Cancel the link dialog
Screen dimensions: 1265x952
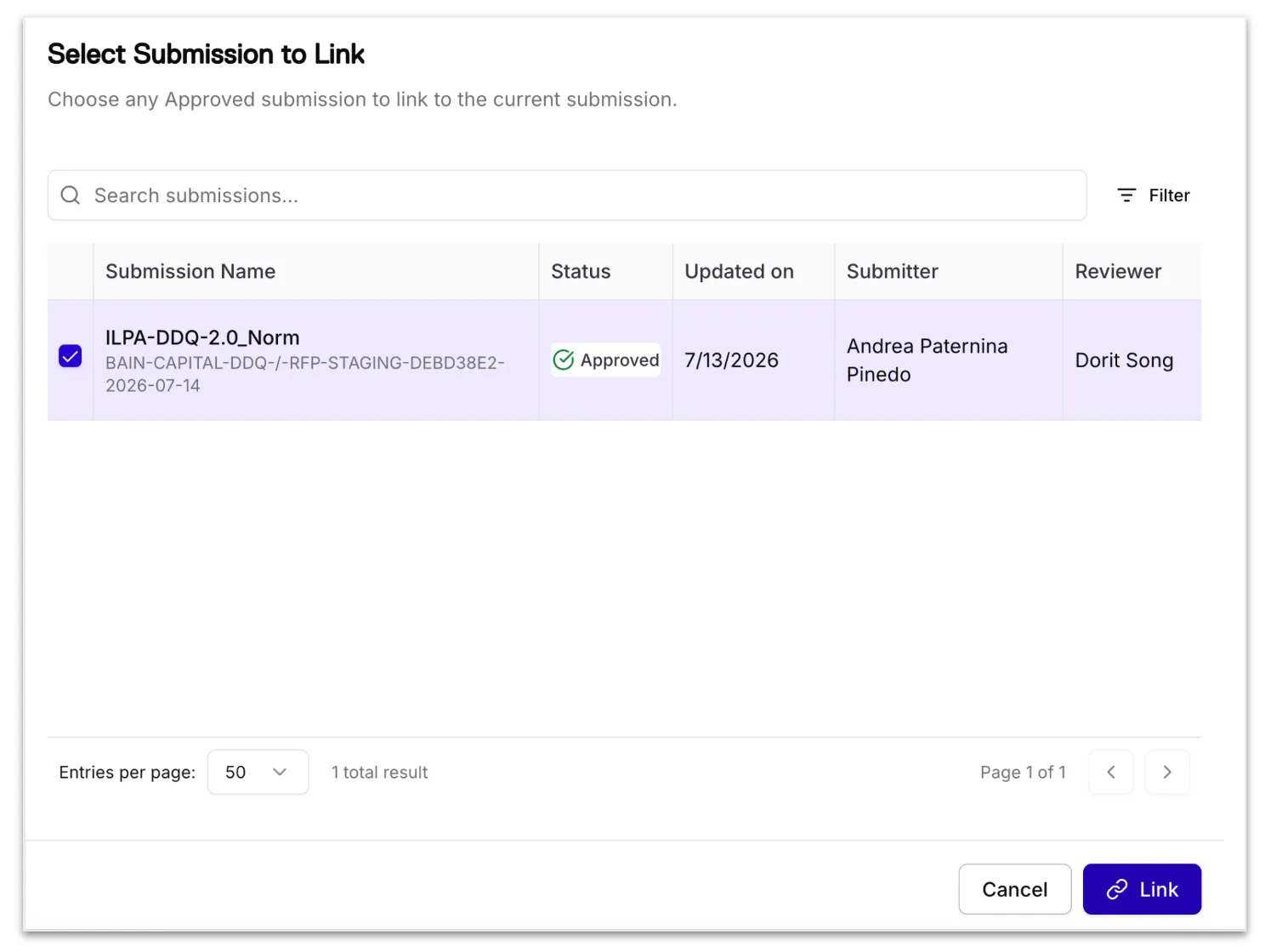tap(1014, 889)
